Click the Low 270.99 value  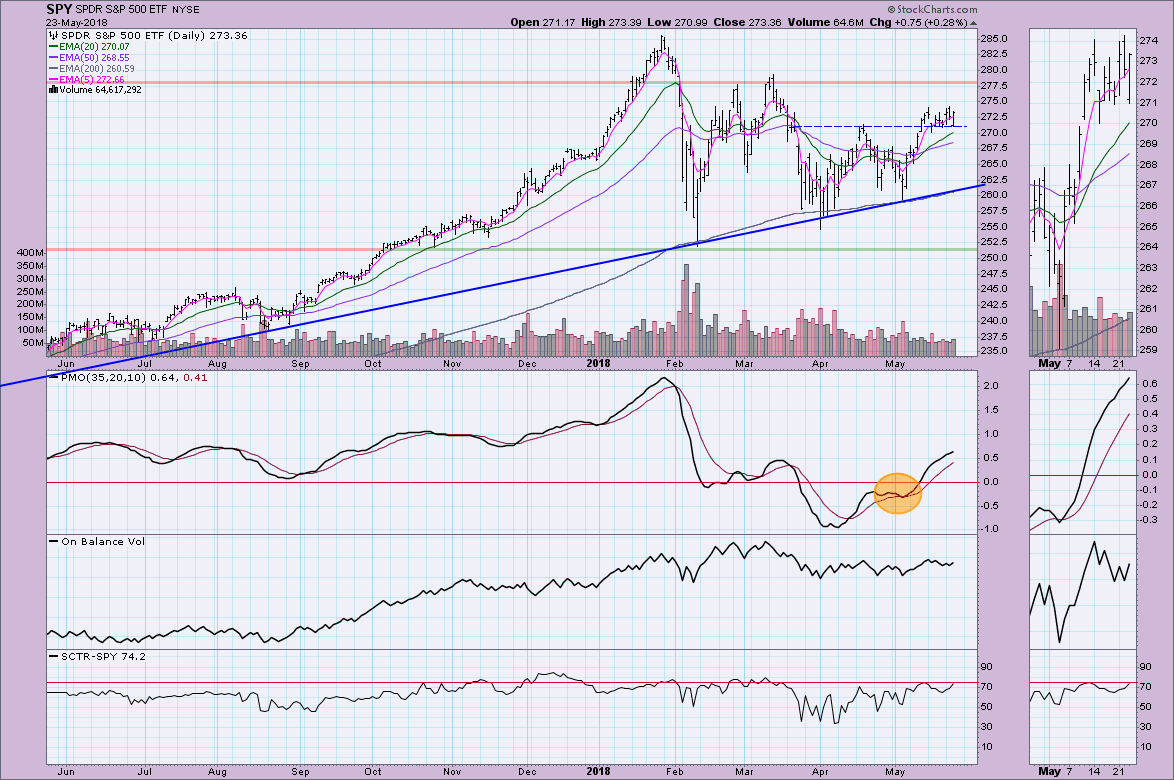[677, 22]
